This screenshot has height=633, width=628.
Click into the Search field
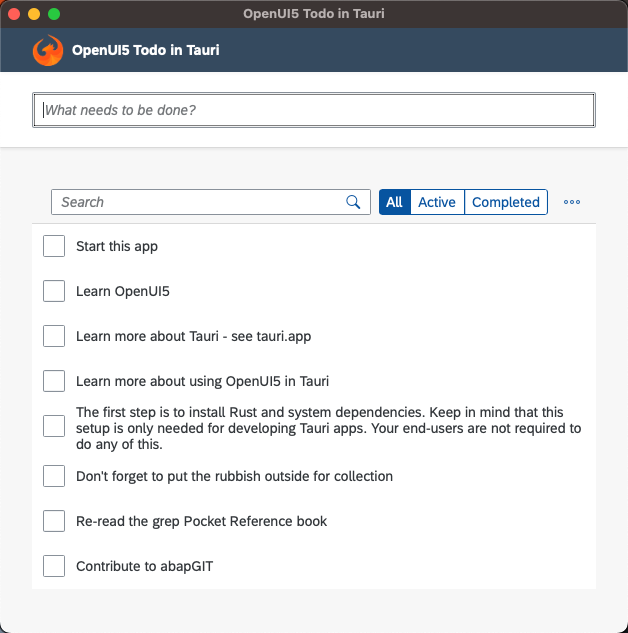coord(200,202)
